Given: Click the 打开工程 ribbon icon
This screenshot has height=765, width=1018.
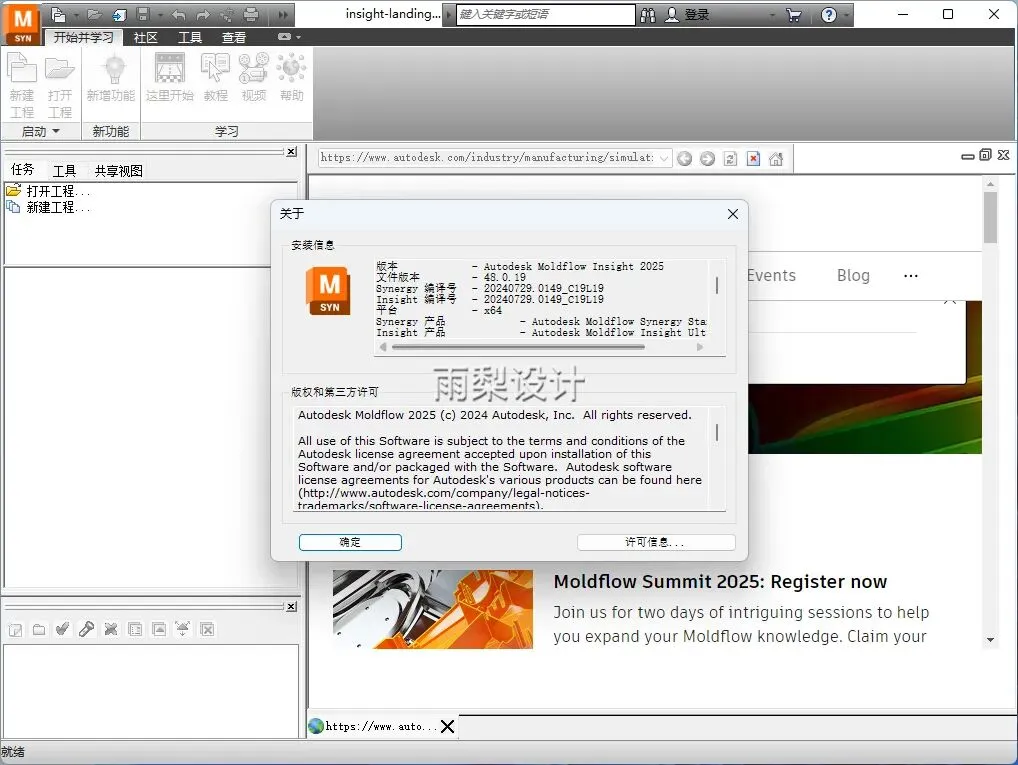Looking at the screenshot, I should pos(60,86).
